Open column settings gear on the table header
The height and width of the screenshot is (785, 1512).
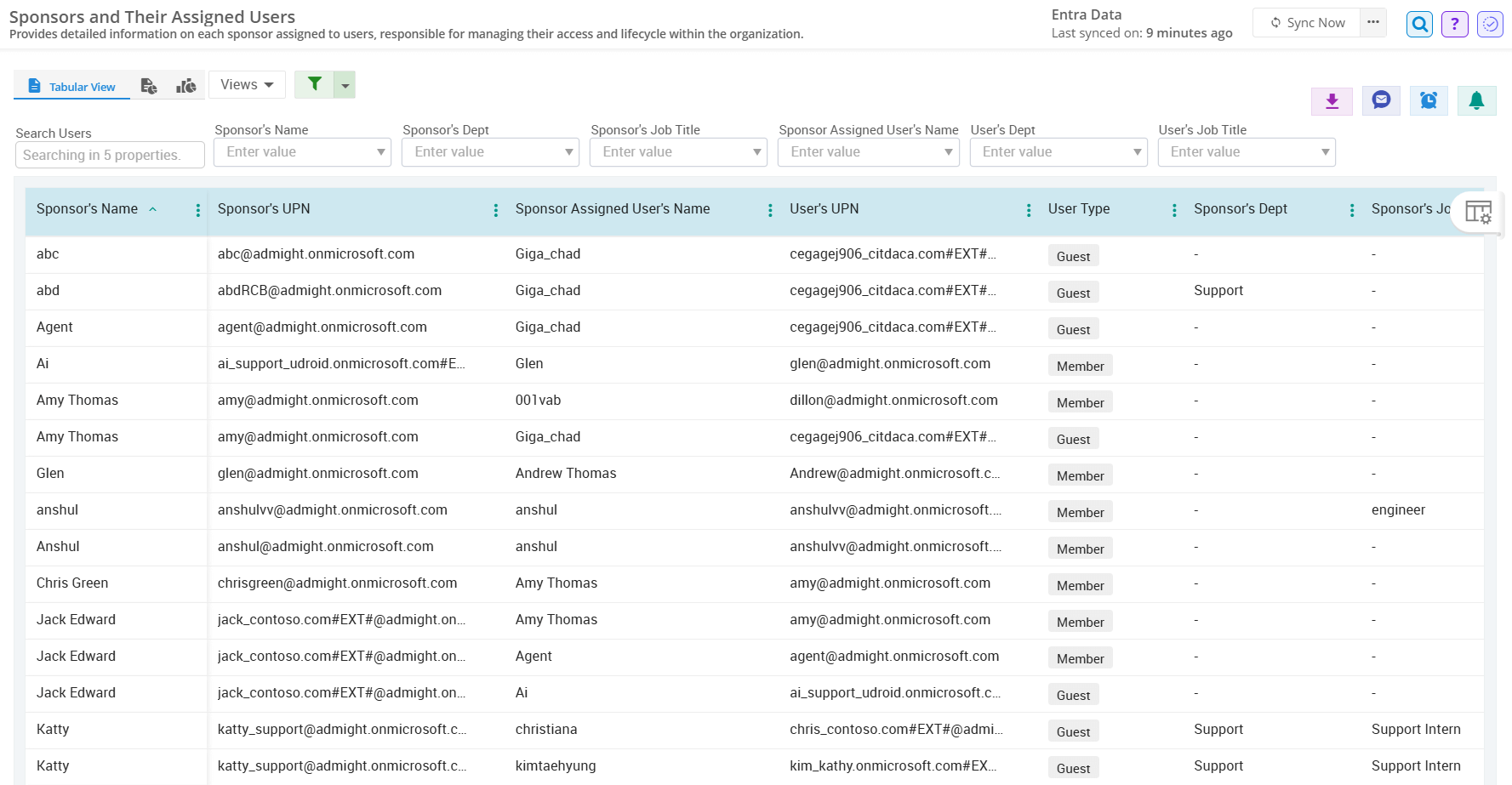click(x=1478, y=211)
